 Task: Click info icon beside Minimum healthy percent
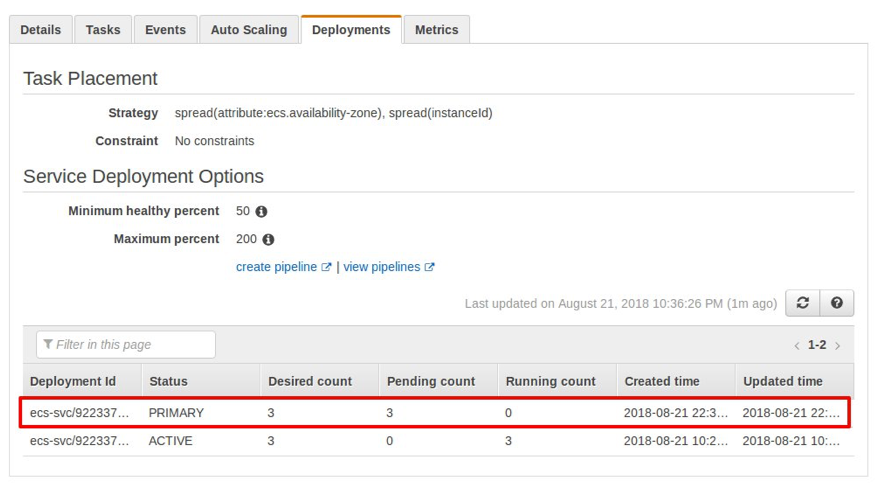262,212
